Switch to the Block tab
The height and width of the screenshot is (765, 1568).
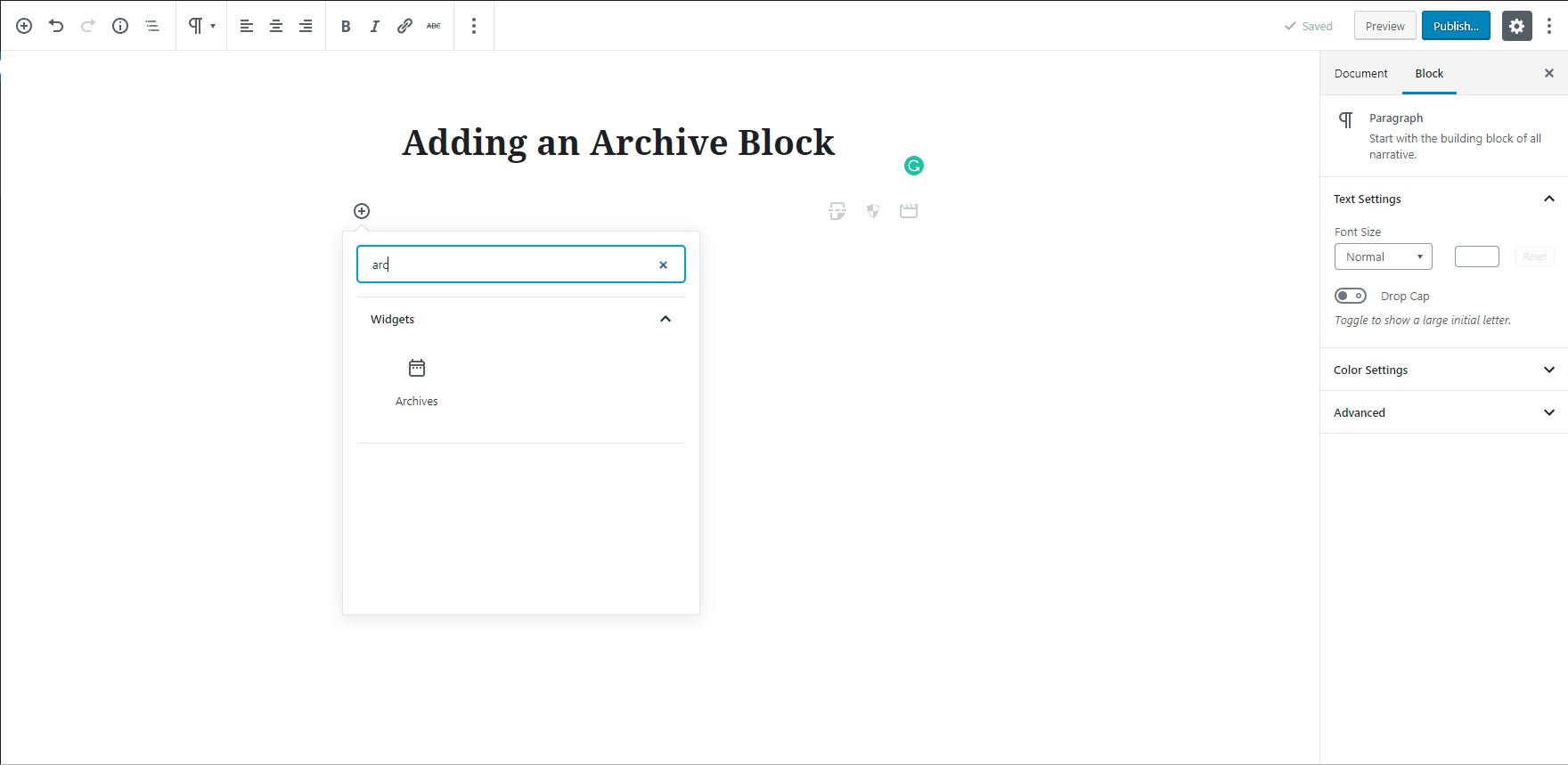tap(1429, 73)
